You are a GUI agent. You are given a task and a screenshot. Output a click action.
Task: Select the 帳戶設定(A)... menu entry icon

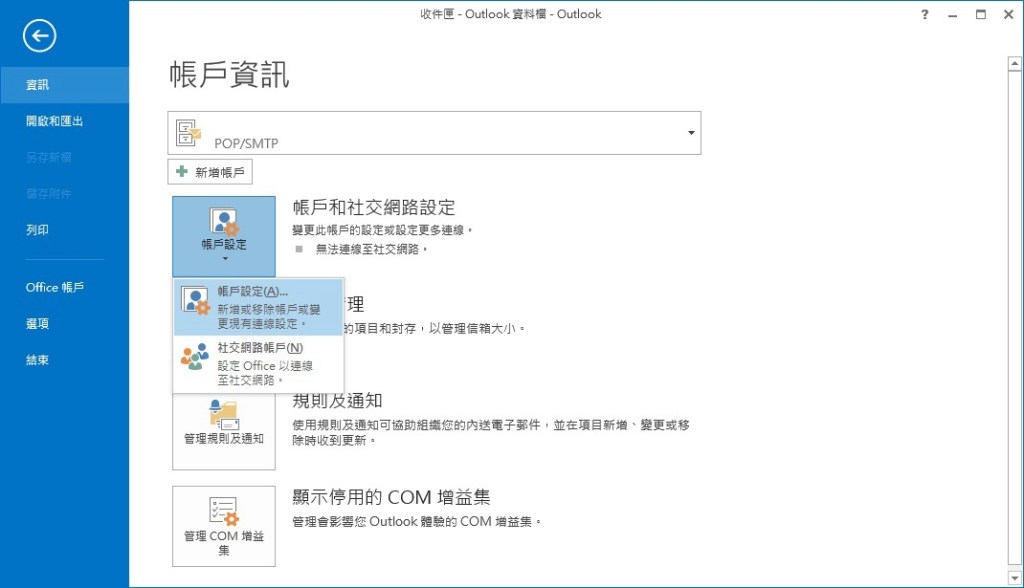click(x=195, y=300)
